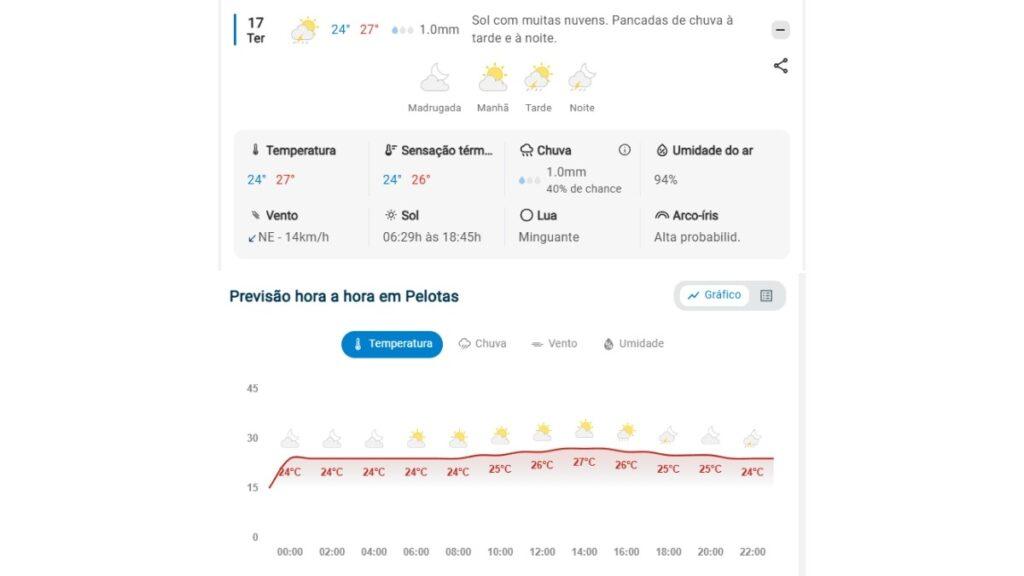Click the Noite weather icon
Screen dimensions: 1024x576
582,78
